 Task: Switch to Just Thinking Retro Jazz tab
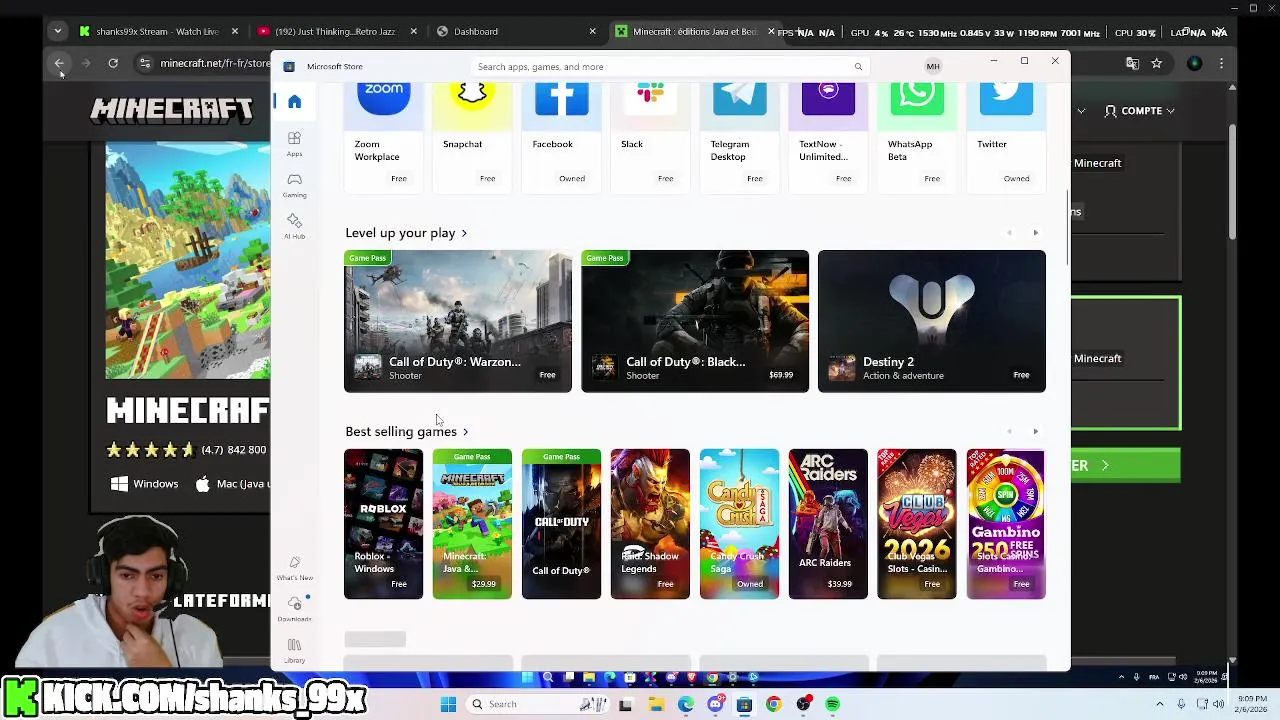pyautogui.click(x=335, y=31)
